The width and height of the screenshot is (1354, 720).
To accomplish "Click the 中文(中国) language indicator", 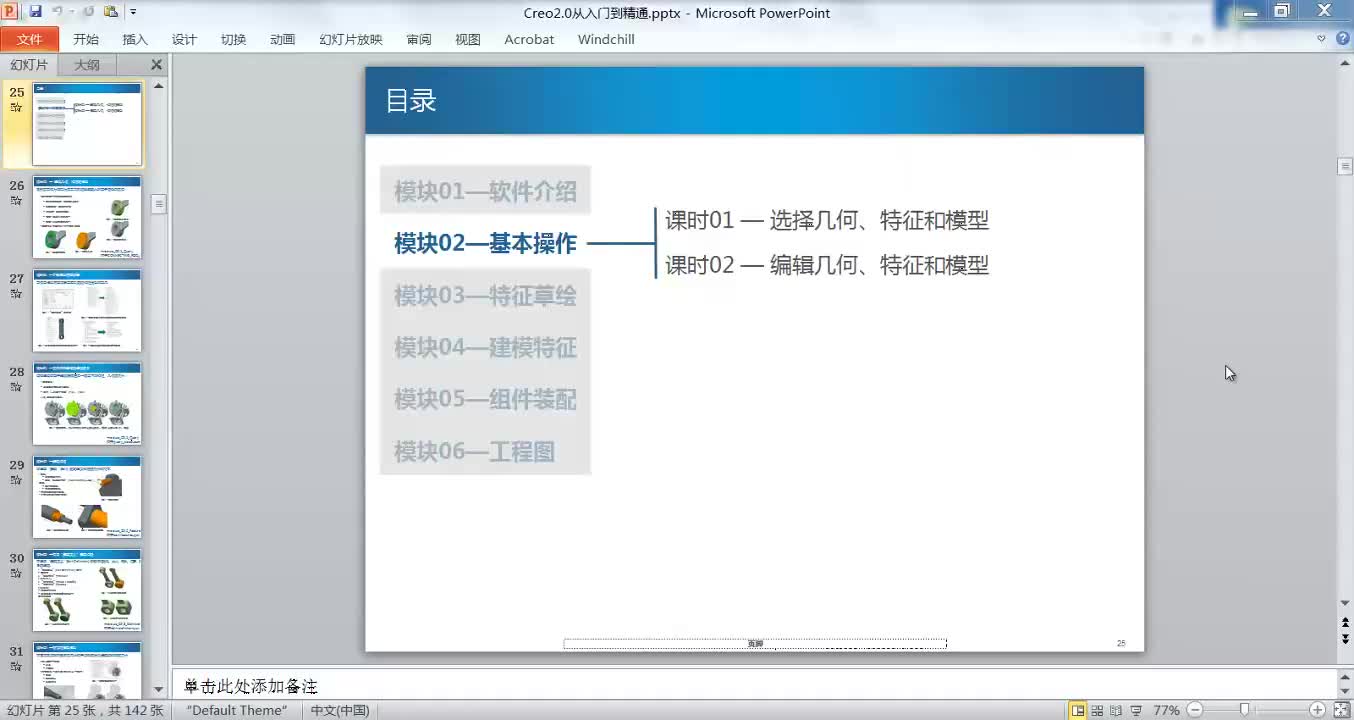I will pos(340,710).
